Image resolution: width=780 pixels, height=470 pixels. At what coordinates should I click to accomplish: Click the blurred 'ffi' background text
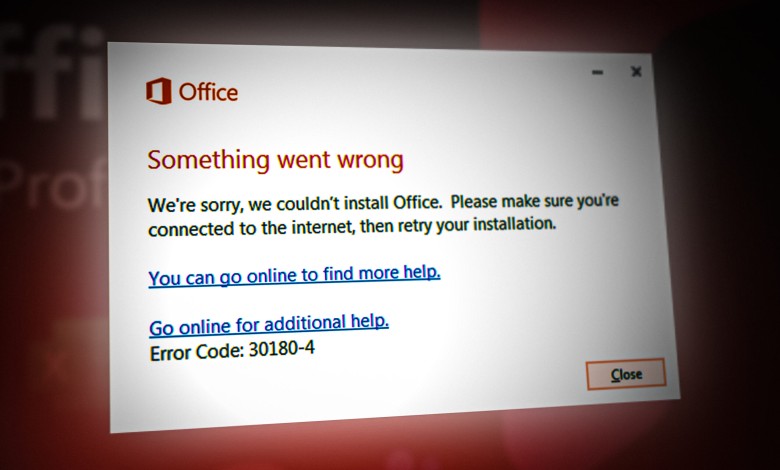click(x=50, y=75)
